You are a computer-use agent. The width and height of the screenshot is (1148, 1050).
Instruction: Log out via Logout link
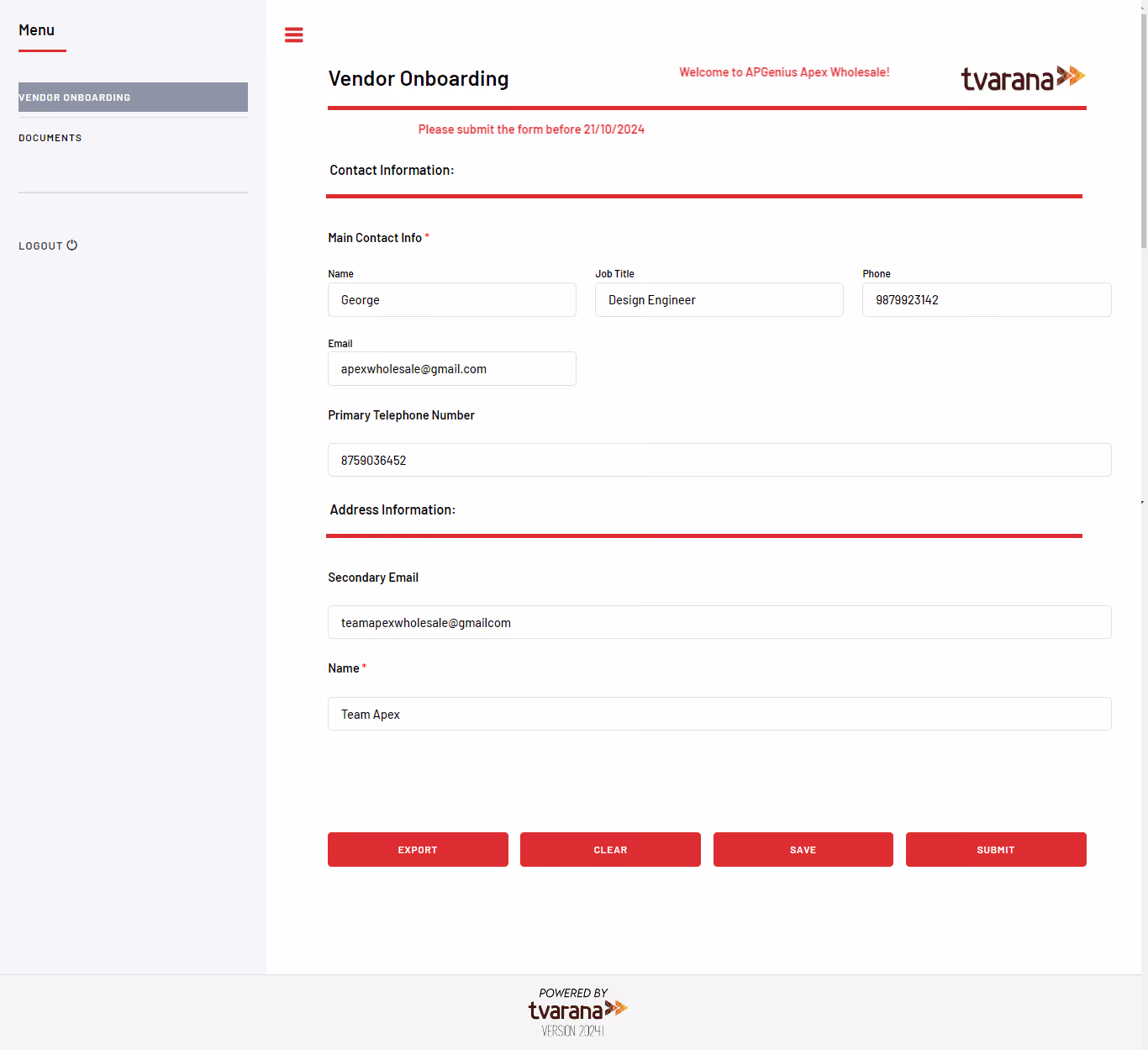(x=48, y=245)
